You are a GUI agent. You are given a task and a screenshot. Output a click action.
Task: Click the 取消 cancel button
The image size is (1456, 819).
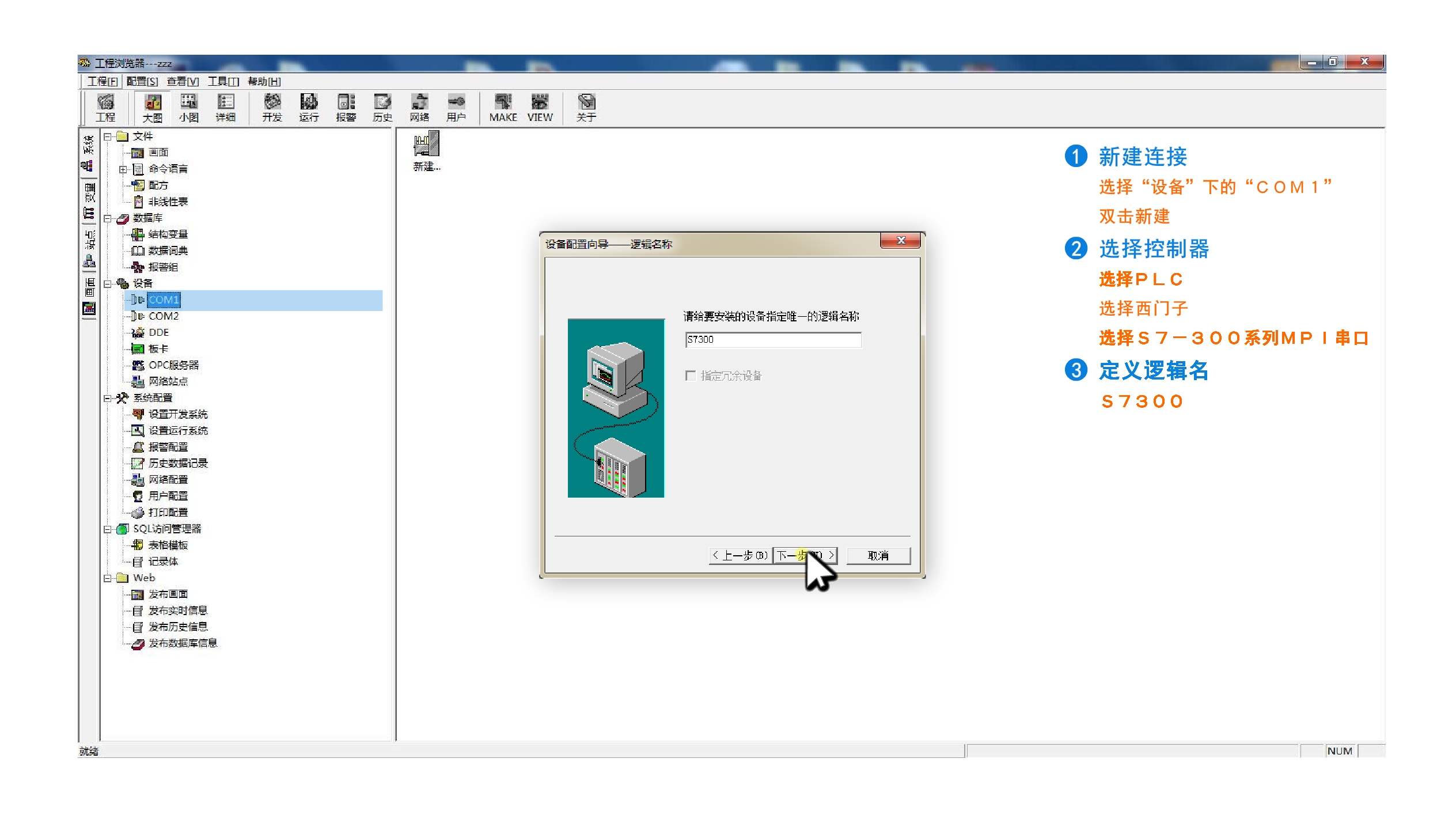(x=878, y=555)
